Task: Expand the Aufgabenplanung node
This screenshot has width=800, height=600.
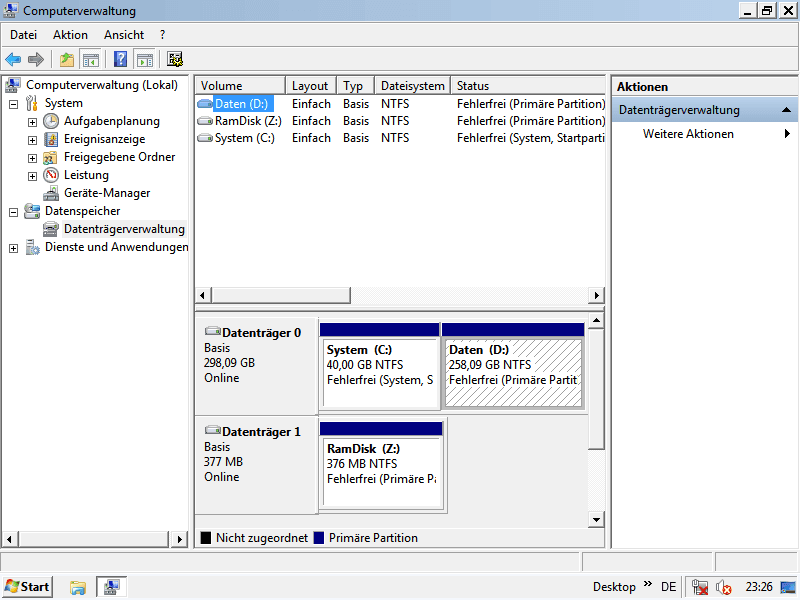Action: (x=32, y=122)
